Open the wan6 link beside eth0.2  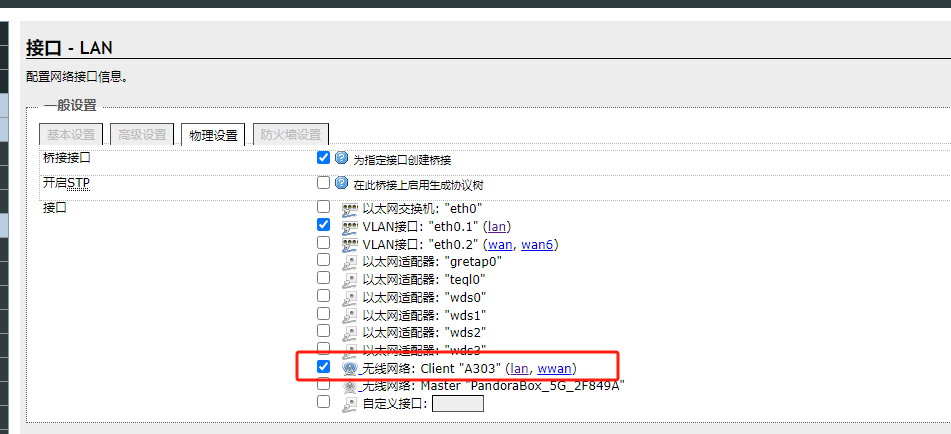click(x=539, y=244)
